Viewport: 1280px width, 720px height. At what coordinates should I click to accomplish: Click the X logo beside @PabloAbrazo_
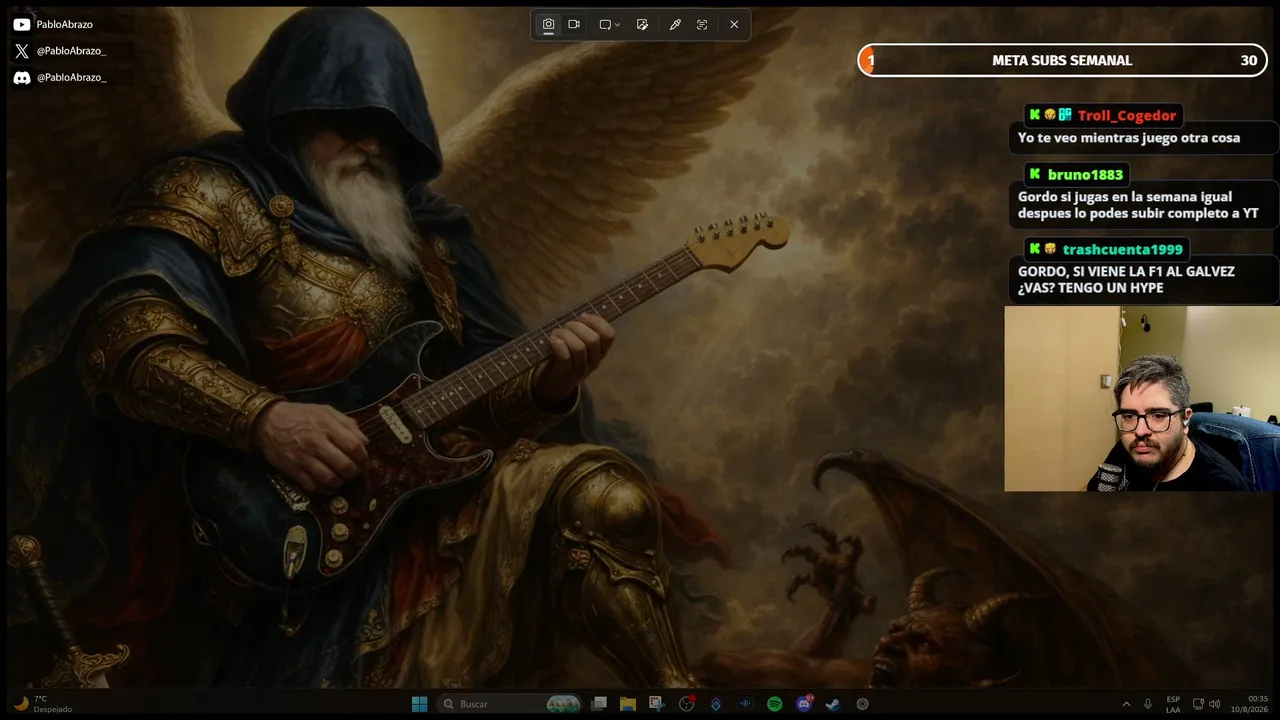[21, 51]
